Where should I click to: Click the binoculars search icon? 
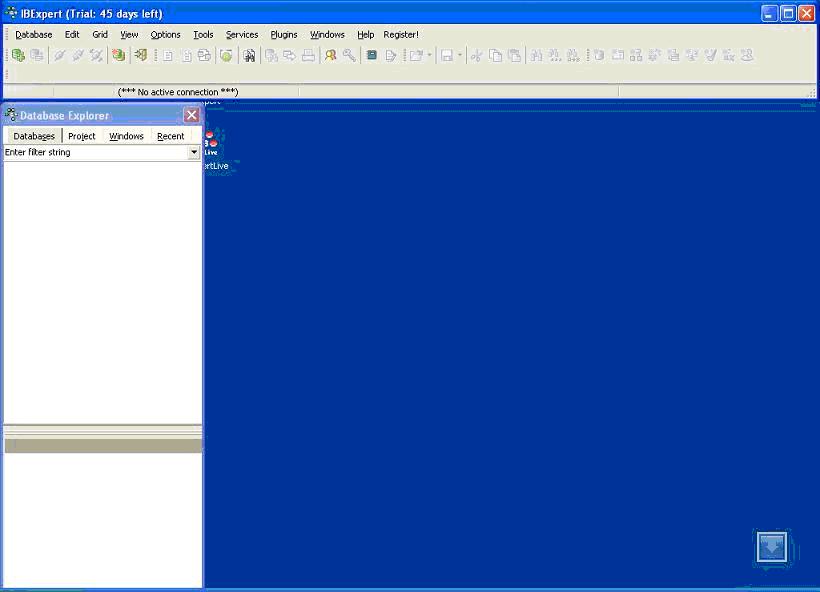(x=249, y=56)
